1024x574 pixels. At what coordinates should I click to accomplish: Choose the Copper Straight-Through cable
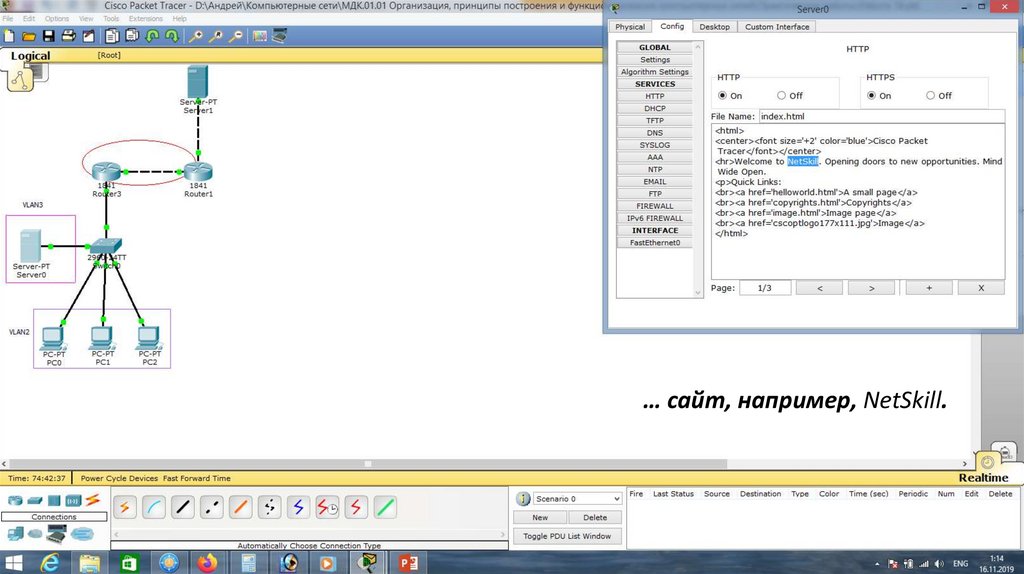tap(183, 507)
